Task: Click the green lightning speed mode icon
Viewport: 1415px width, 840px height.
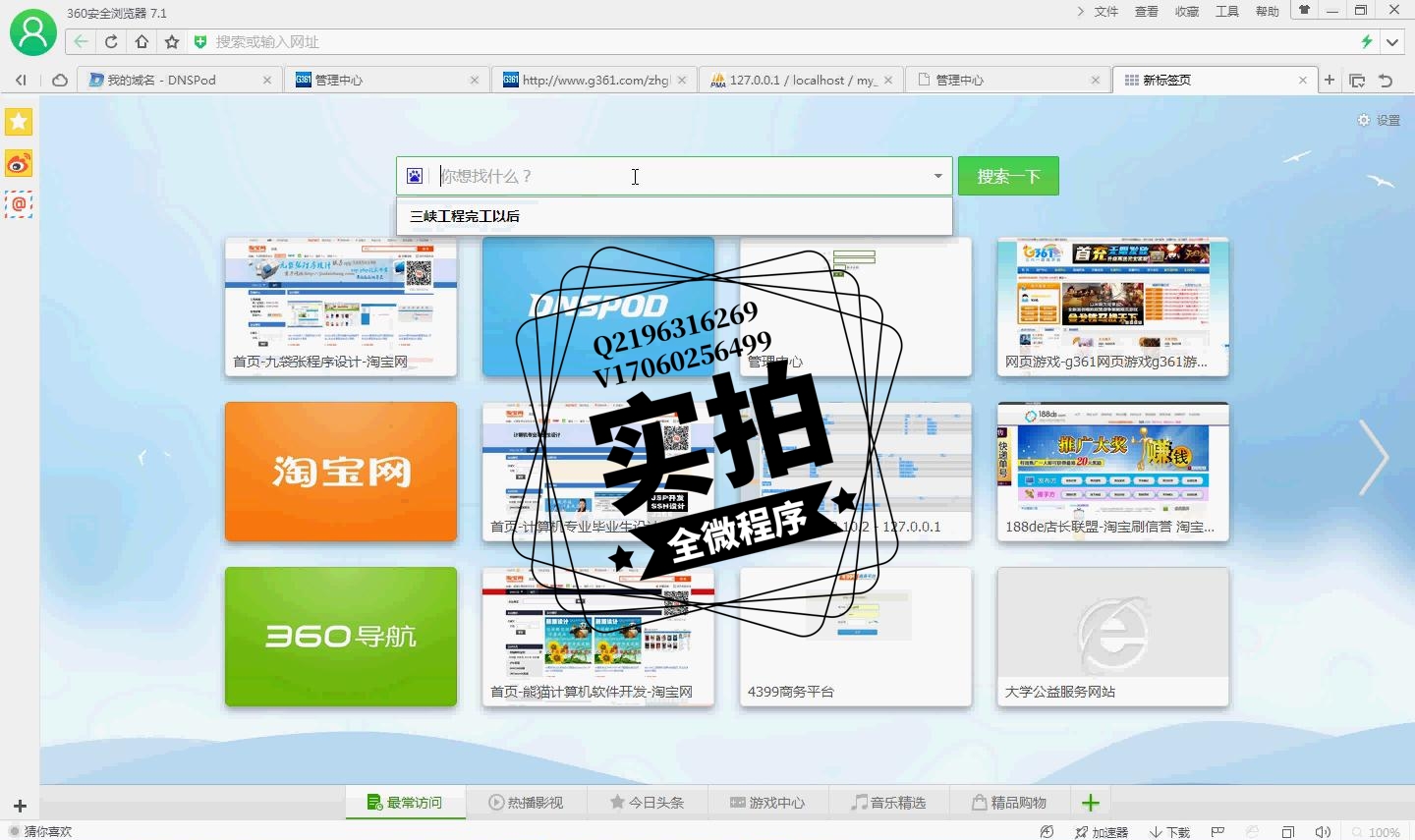Action: point(1366,41)
